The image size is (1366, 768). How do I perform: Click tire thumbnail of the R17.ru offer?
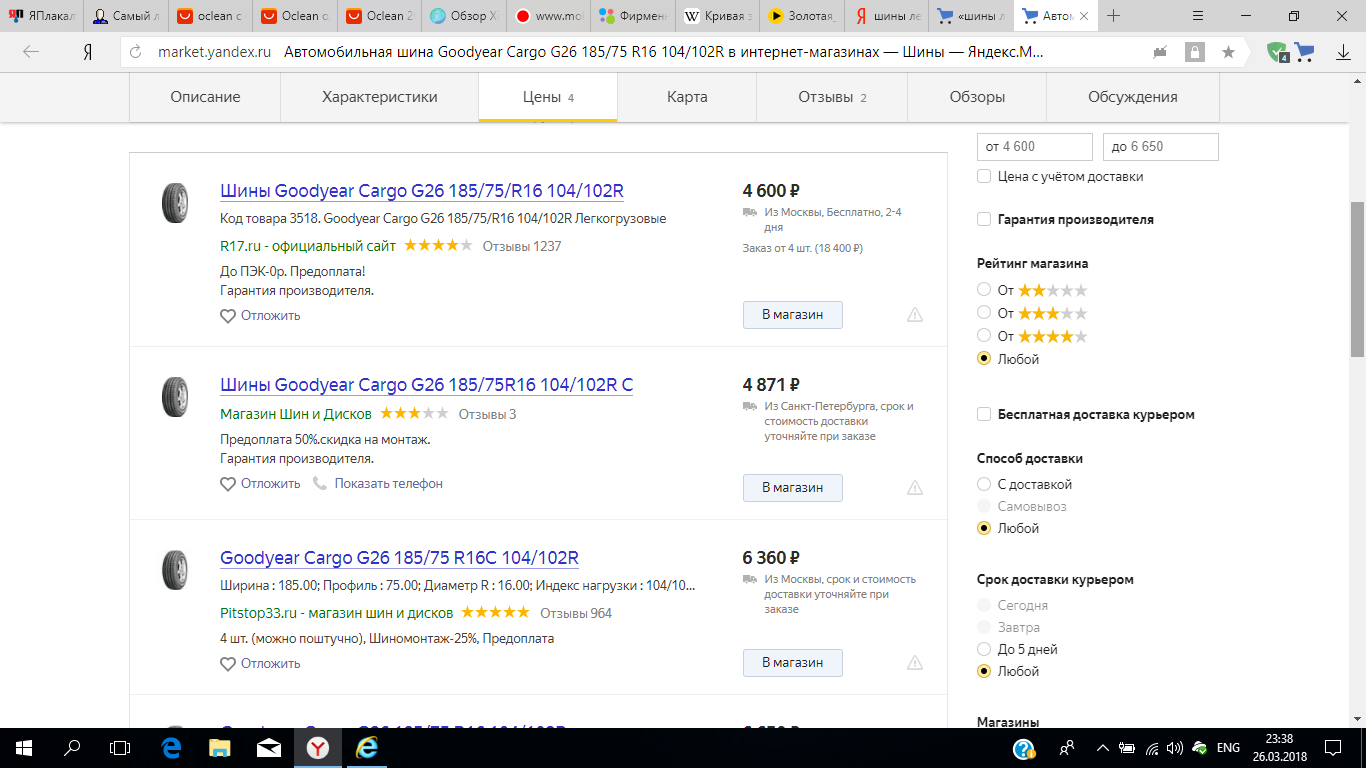[175, 203]
